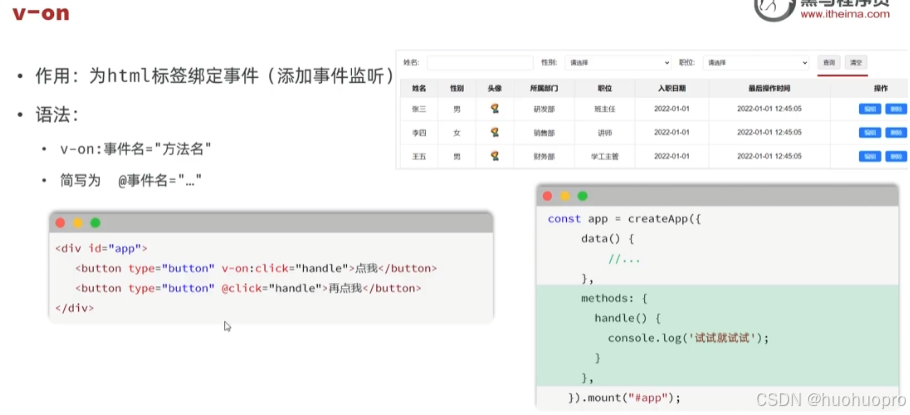Click the 姓名 column header

click(x=419, y=88)
